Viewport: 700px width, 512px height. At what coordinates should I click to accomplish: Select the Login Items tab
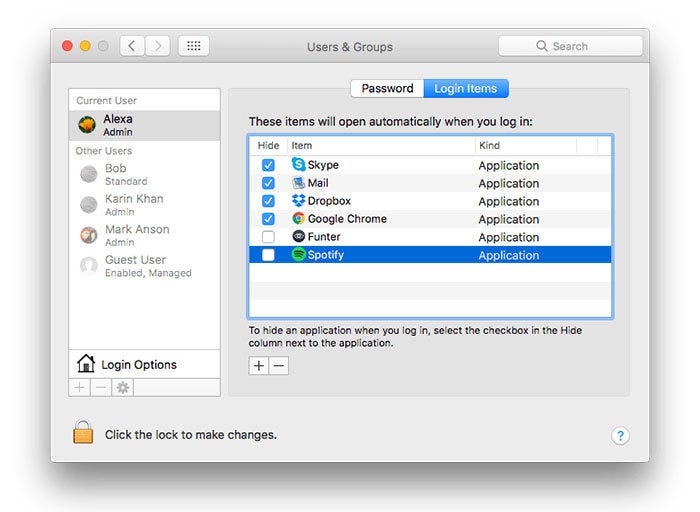coord(466,88)
